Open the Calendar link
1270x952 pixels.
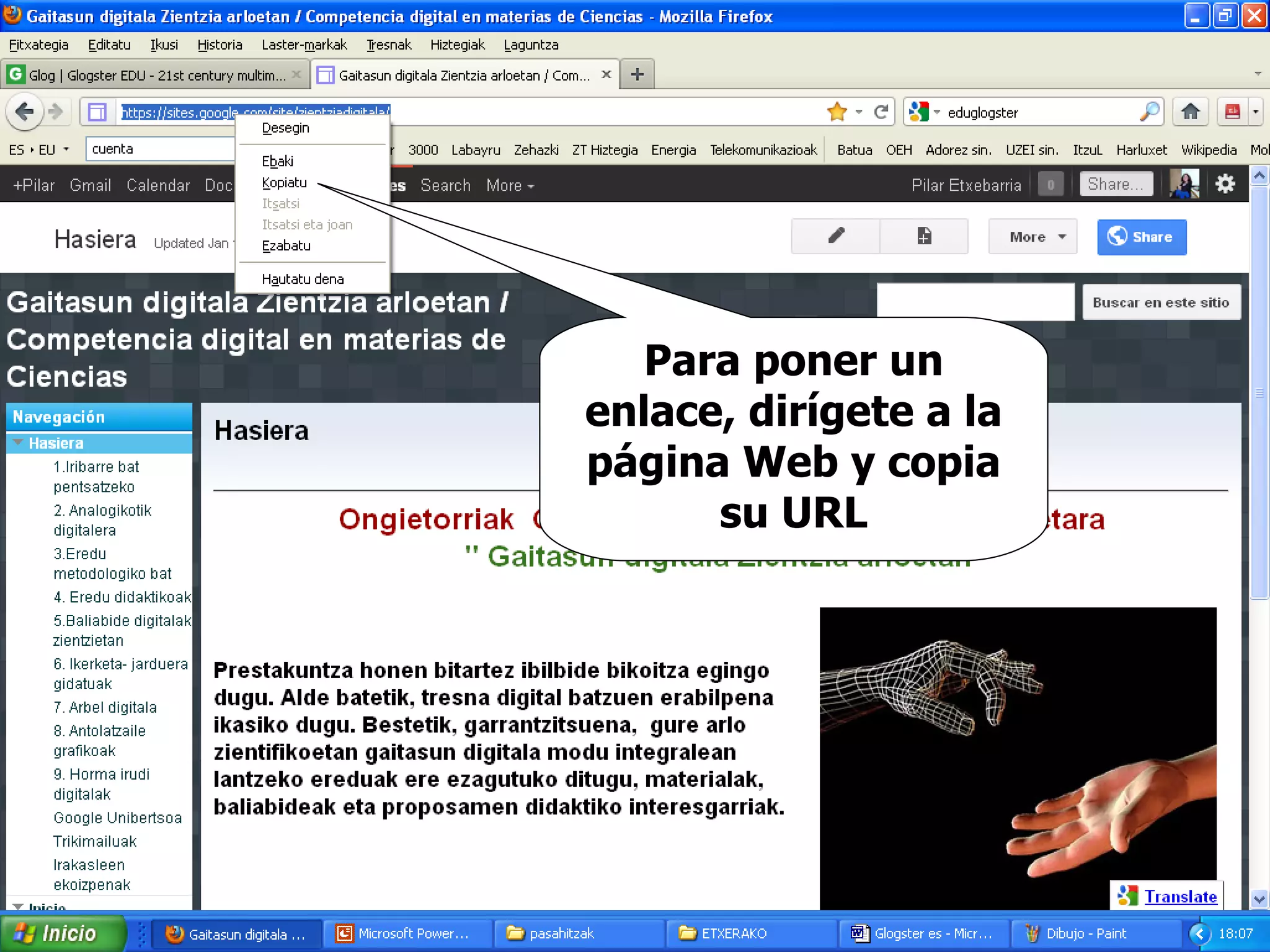click(158, 185)
